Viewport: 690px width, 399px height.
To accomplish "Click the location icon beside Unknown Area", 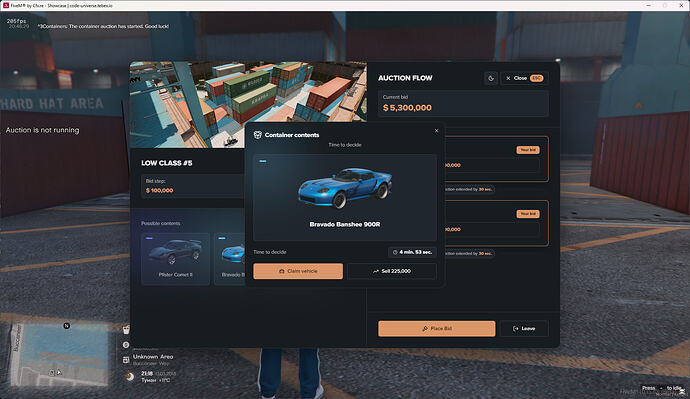I will coord(126,360).
